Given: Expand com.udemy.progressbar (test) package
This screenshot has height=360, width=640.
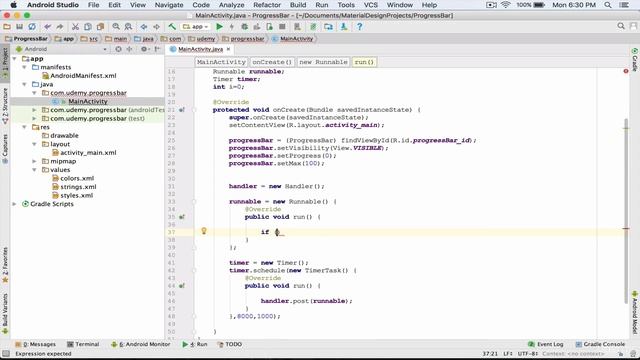Looking at the screenshot, I should [x=34, y=118].
